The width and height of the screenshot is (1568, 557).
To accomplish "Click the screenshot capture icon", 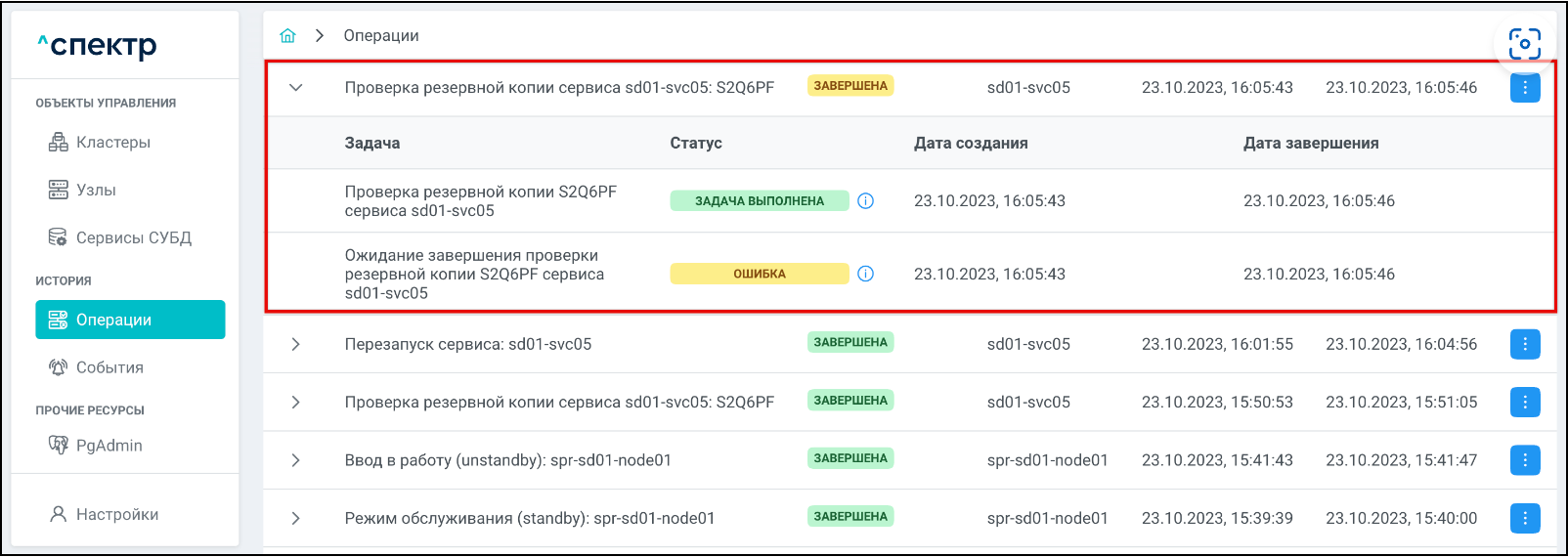I will pos(1524,44).
